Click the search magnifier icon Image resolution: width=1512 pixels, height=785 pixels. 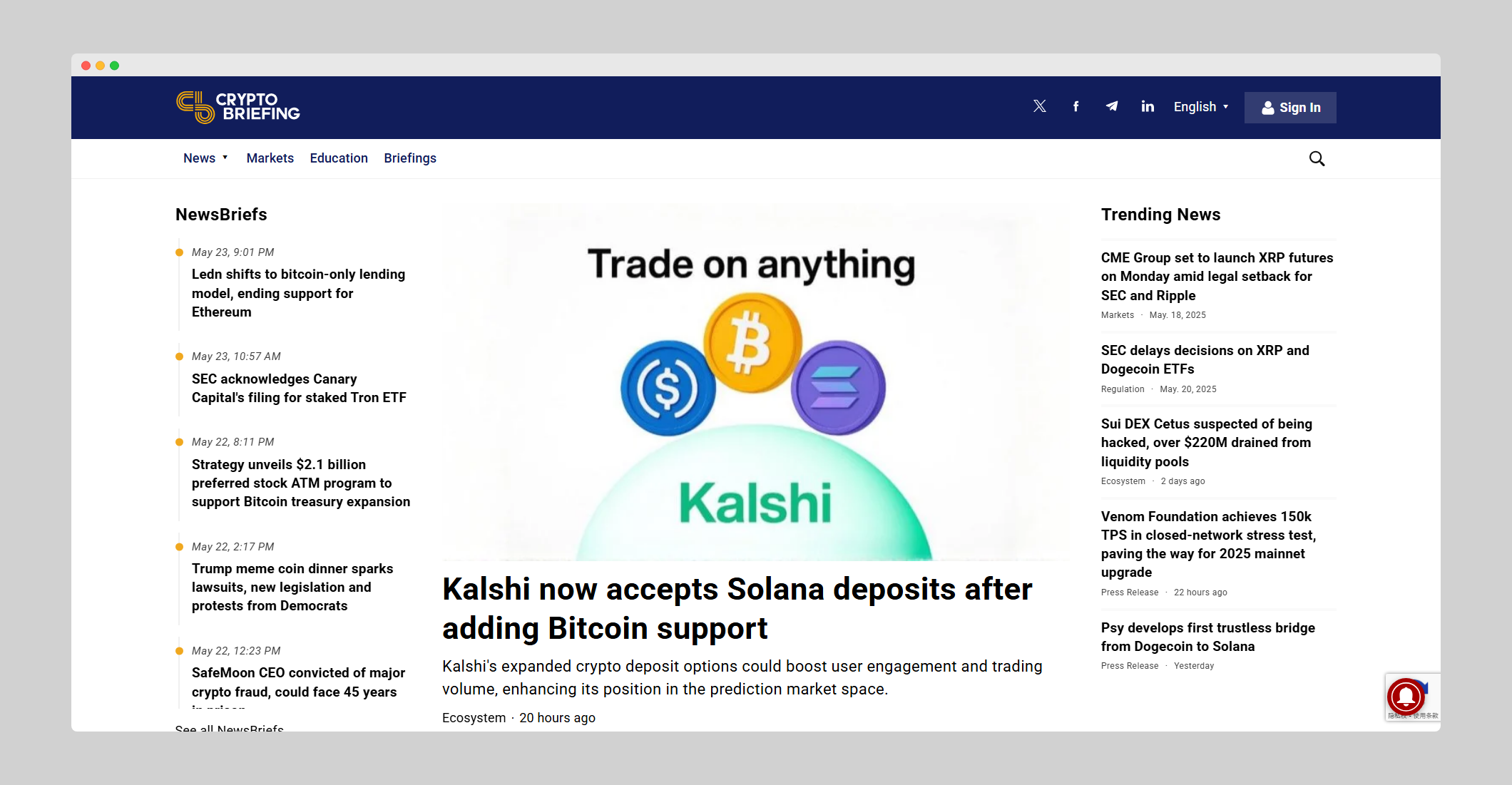1317,158
